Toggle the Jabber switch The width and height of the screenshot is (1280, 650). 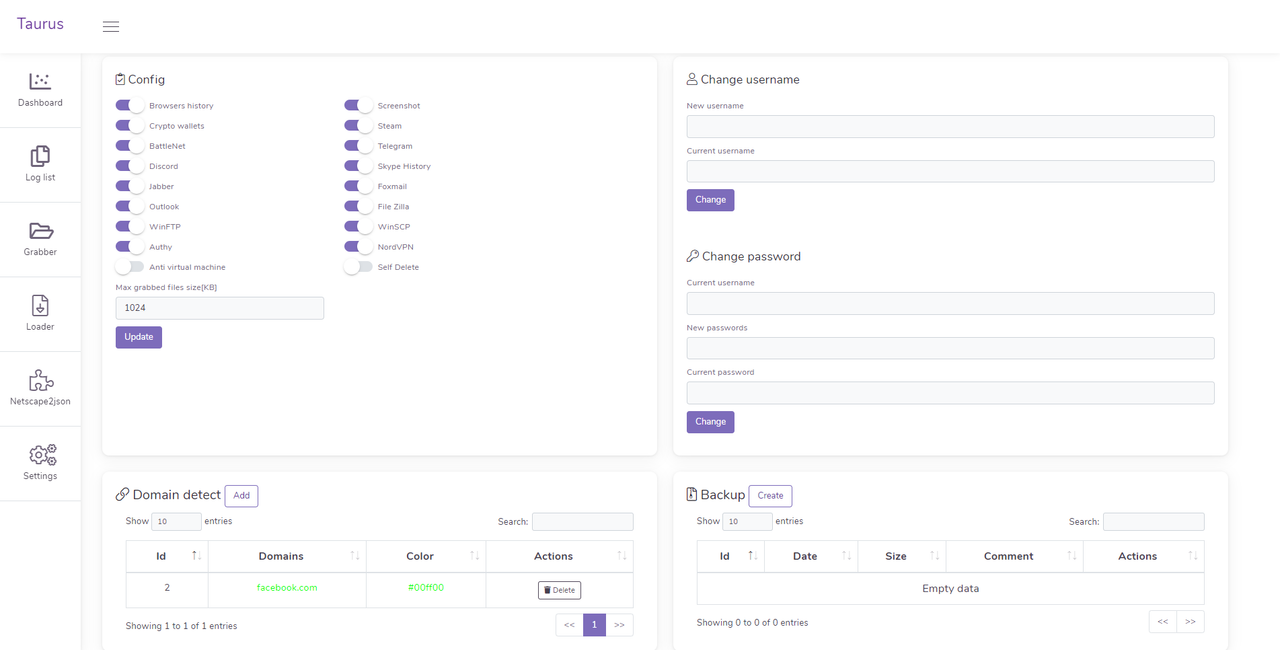click(x=130, y=186)
